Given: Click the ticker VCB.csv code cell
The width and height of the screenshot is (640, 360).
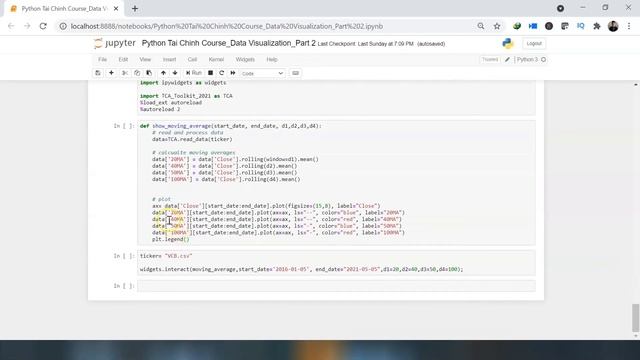Looking at the screenshot, I should click(336, 262).
